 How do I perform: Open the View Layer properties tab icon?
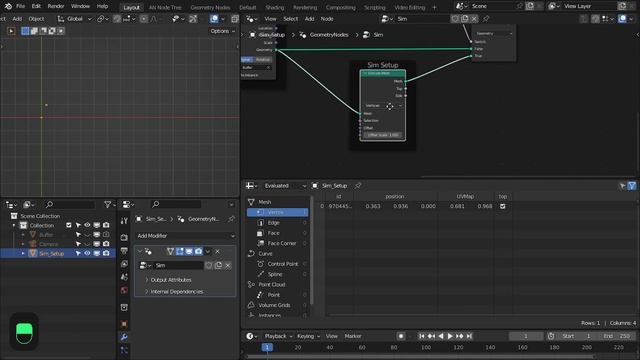click(x=124, y=264)
